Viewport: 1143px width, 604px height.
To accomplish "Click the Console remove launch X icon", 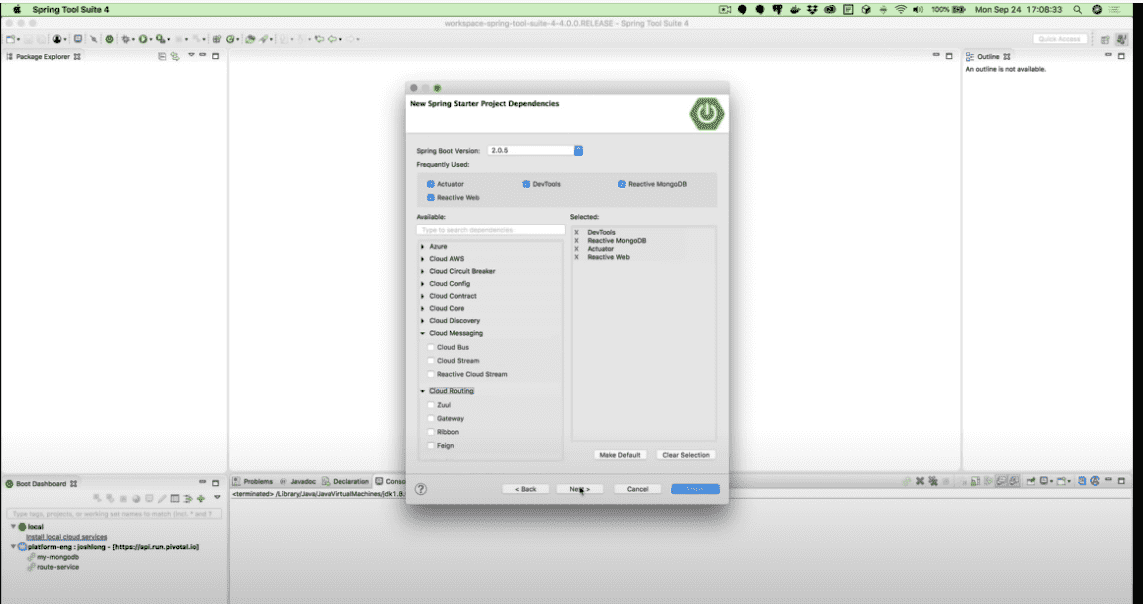I will click(920, 481).
